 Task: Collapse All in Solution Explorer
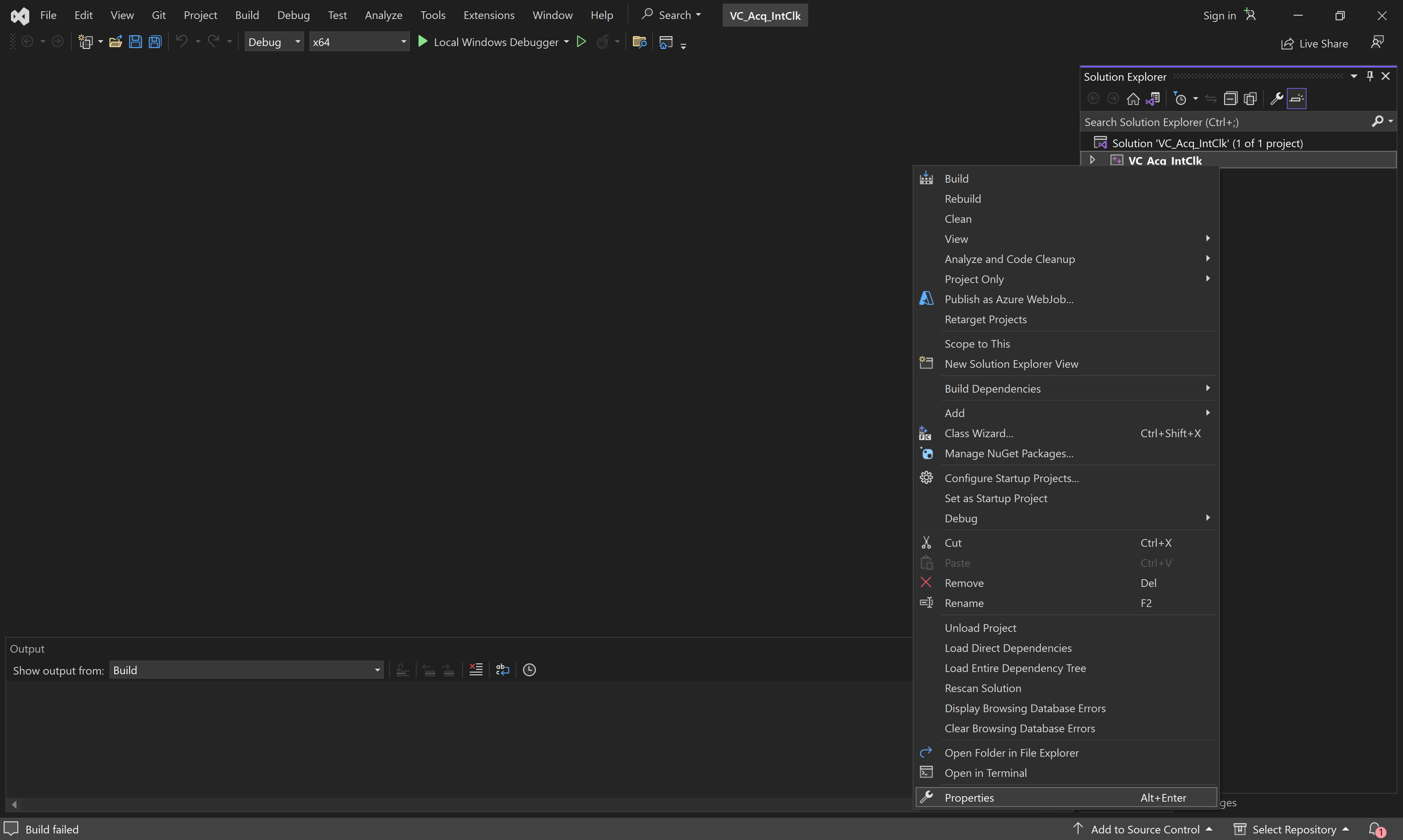coord(1230,99)
